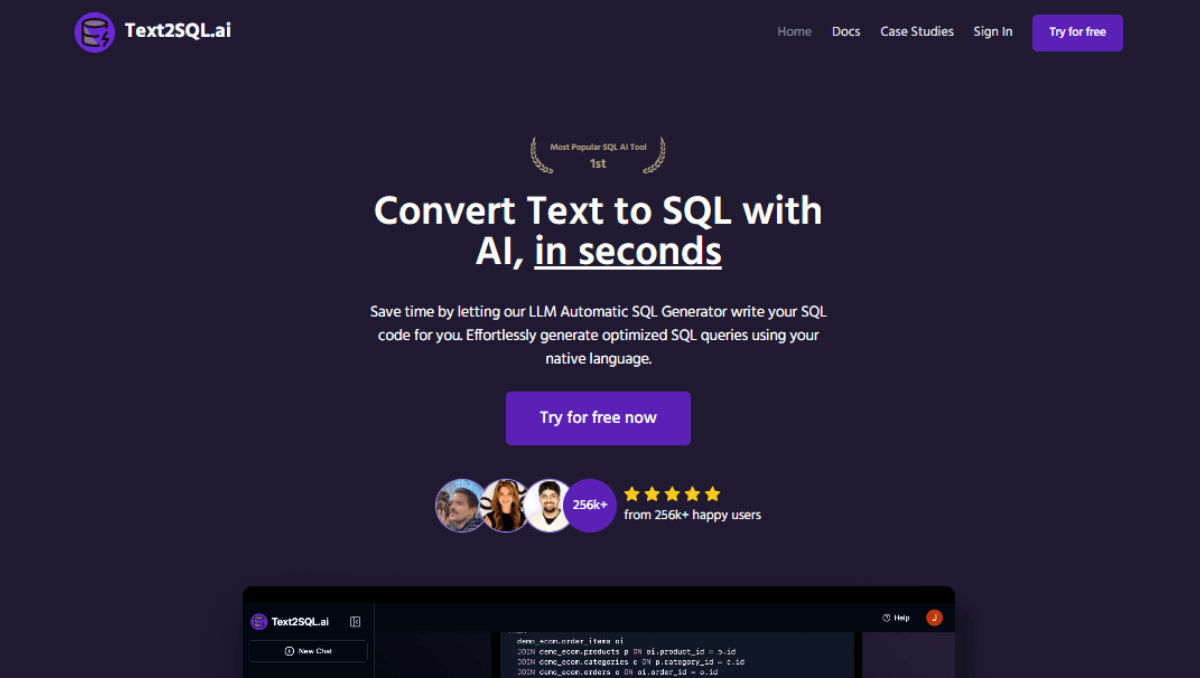The width and height of the screenshot is (1200, 678).
Task: Click the Text2SQL.ai database logo in header
Action: tap(94, 32)
